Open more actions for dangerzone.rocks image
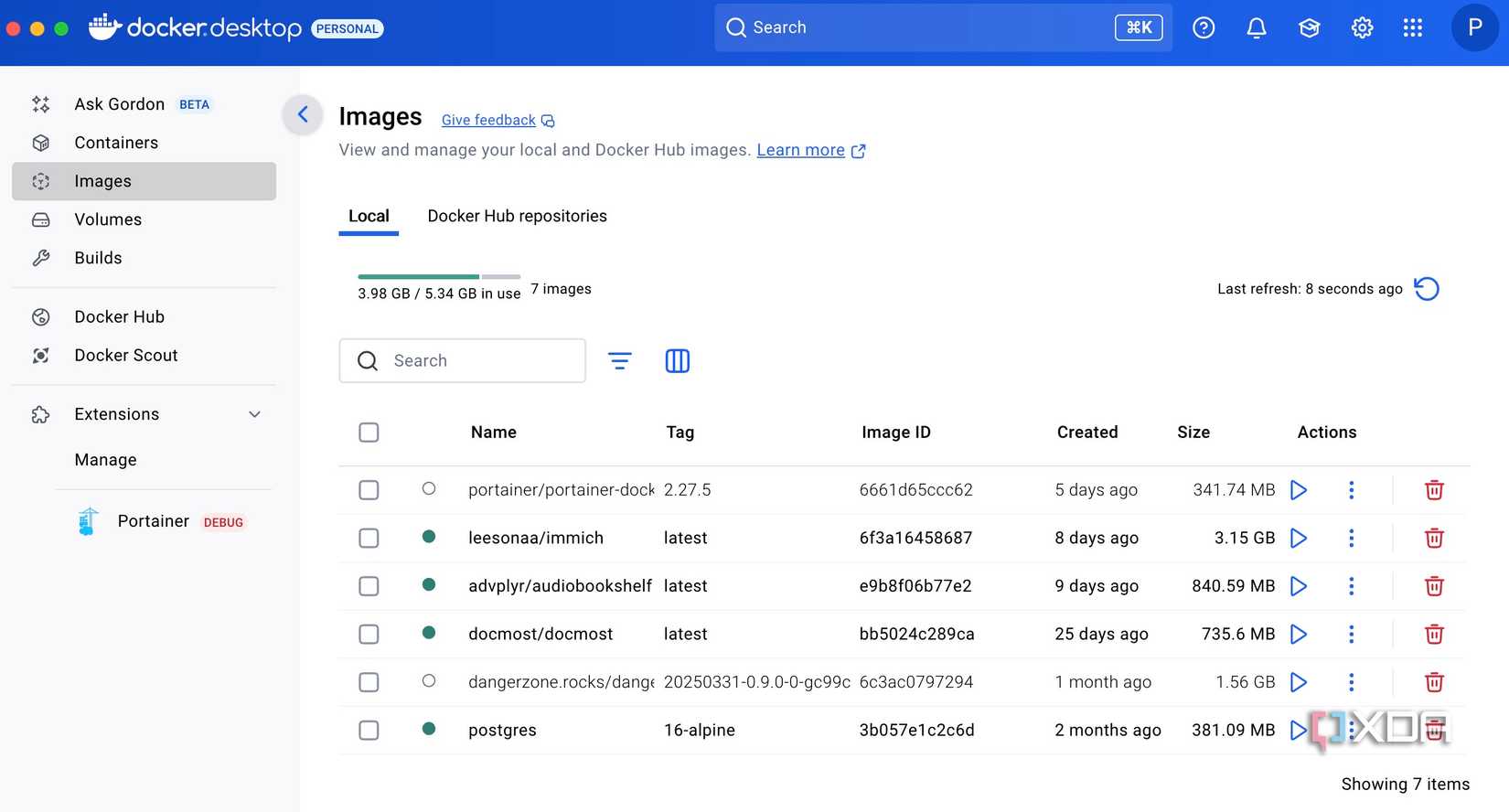 pos(1351,682)
